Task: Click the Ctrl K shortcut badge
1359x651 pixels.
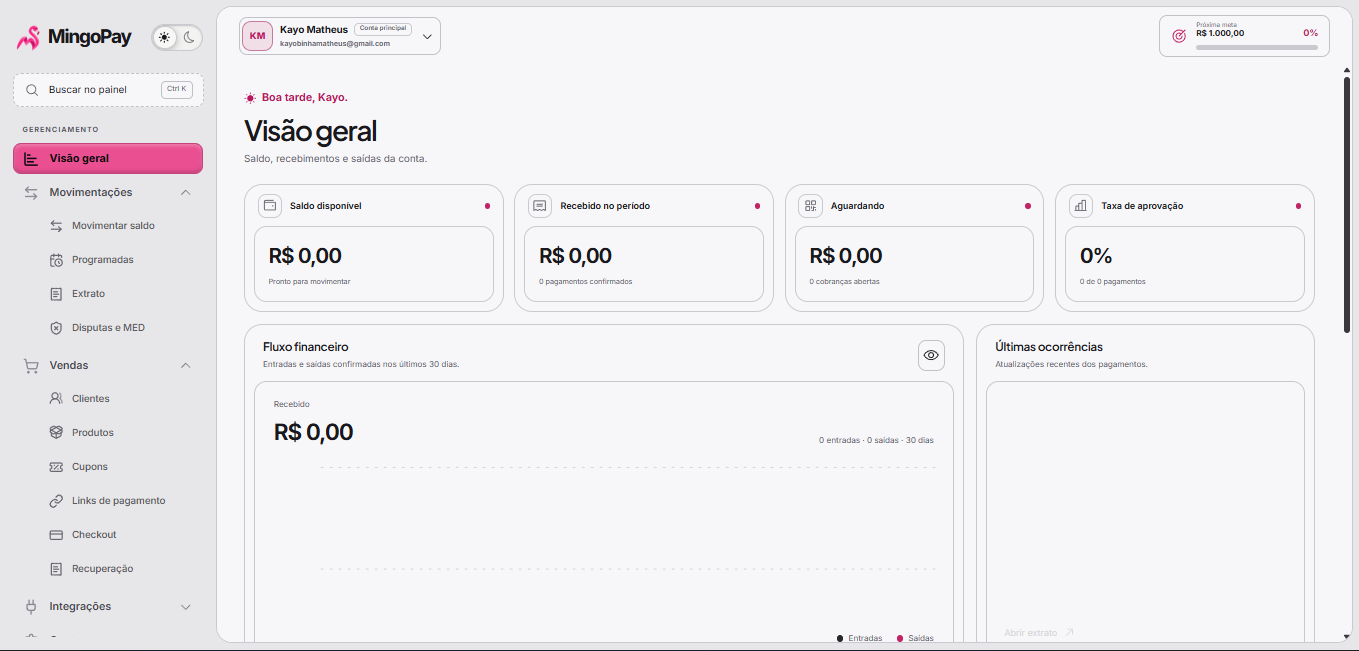Action: [x=176, y=89]
